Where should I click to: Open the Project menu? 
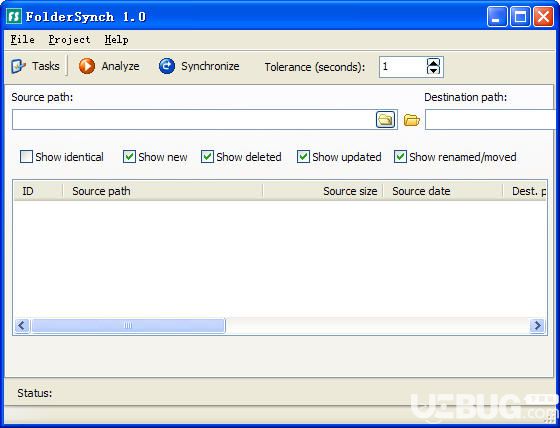(69, 39)
